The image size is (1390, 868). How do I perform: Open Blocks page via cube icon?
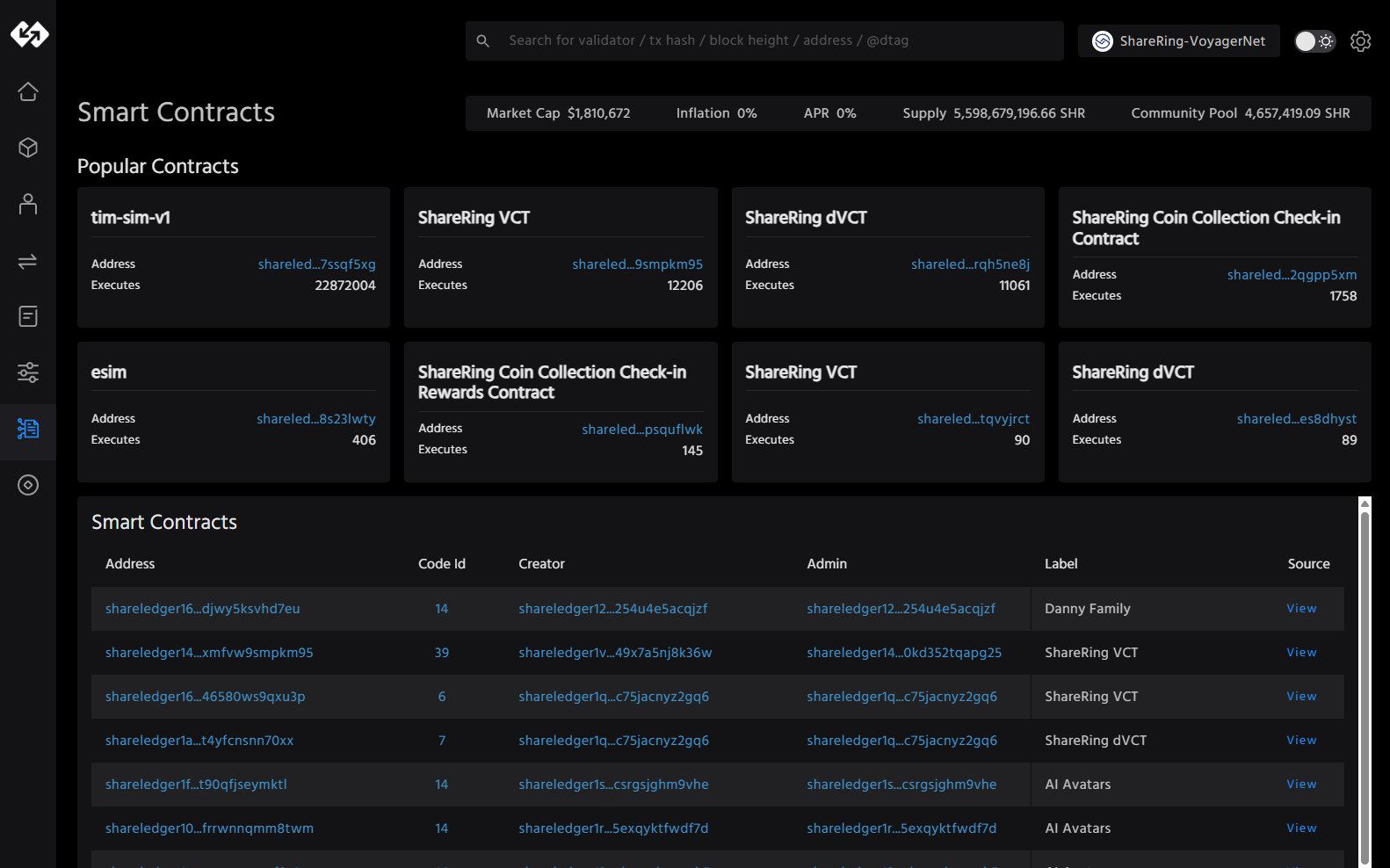pyautogui.click(x=28, y=148)
